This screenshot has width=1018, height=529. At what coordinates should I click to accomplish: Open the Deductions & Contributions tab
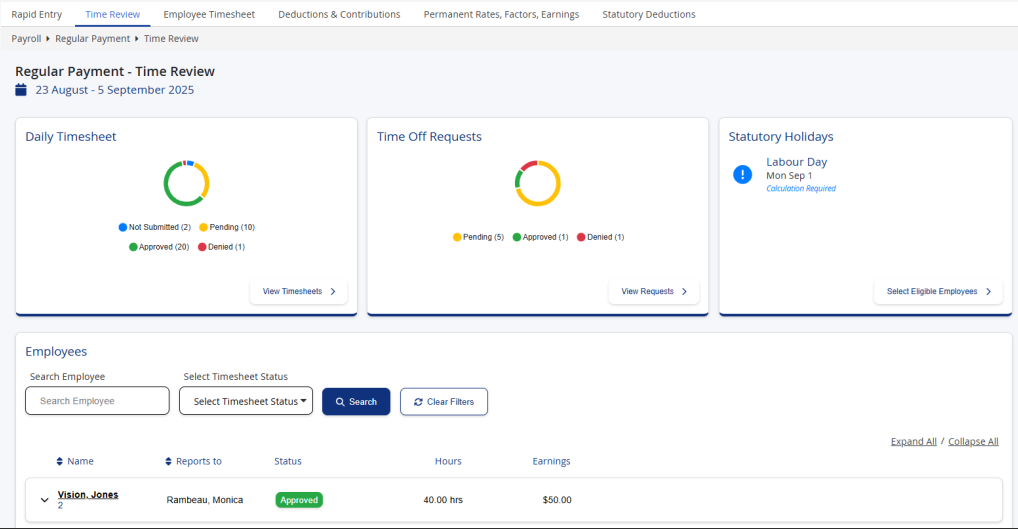click(339, 14)
